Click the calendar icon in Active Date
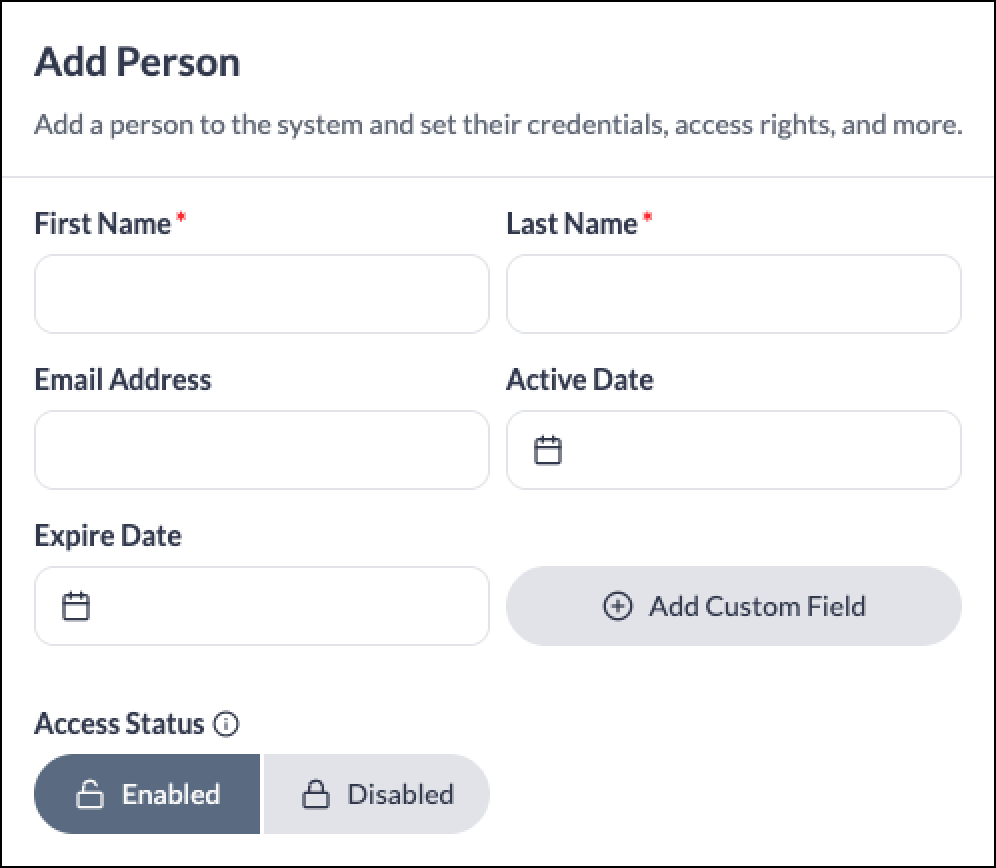Screen dimensions: 996x868 click(548, 450)
